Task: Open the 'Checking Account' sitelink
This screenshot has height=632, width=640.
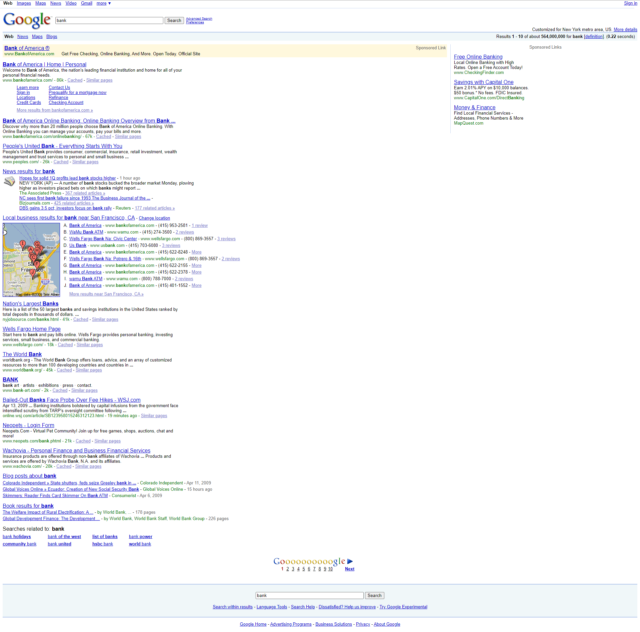Action: pyautogui.click(x=66, y=102)
